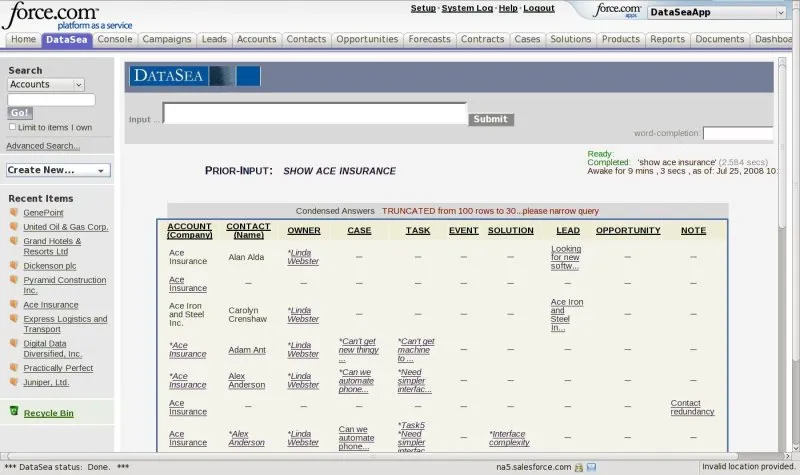Click the mail icon in the status bar
This screenshot has width=800, height=475.
pos(591,467)
